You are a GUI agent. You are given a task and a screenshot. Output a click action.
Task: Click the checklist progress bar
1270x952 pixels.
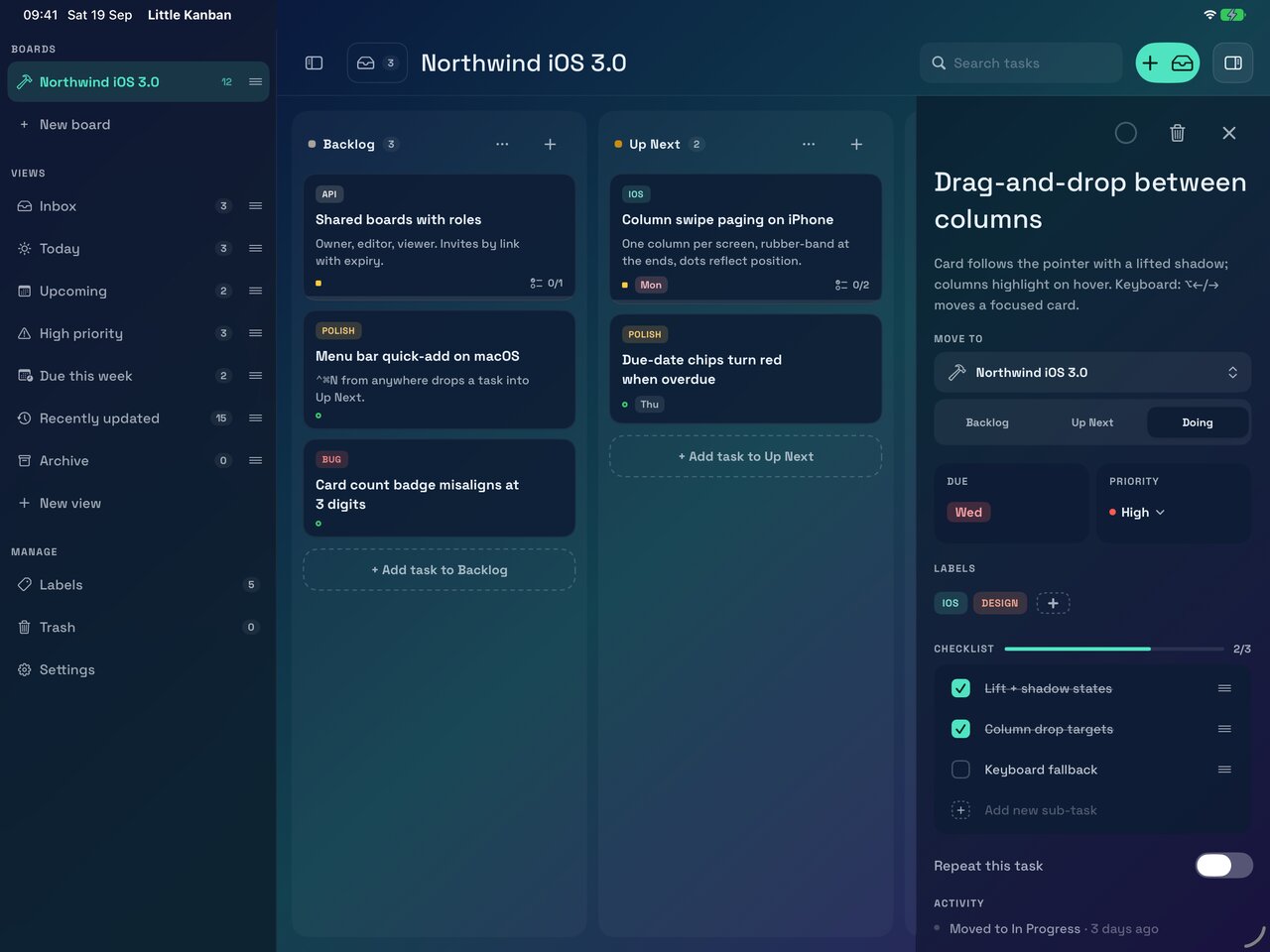click(1114, 649)
